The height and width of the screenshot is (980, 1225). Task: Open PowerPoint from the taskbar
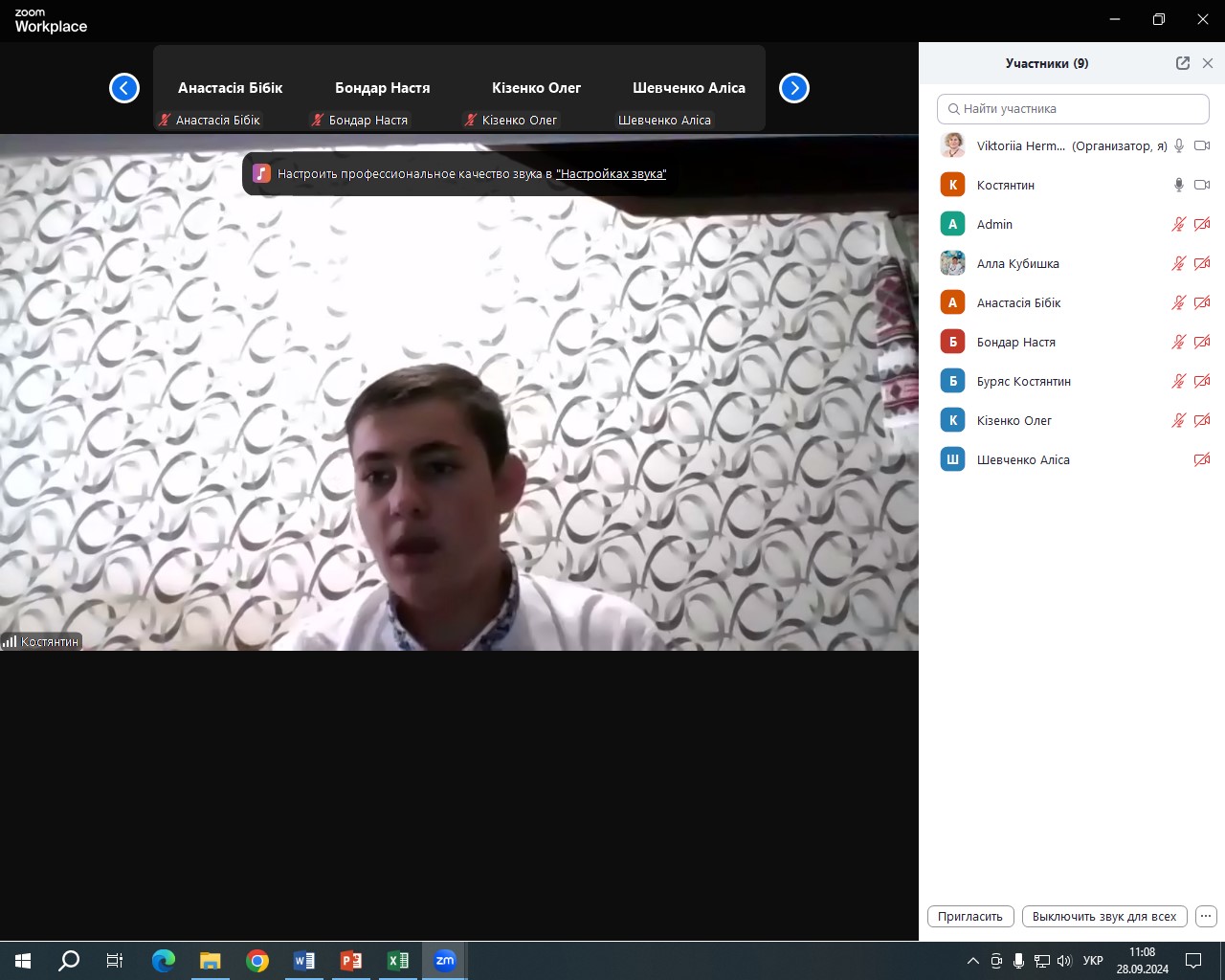pyautogui.click(x=351, y=961)
